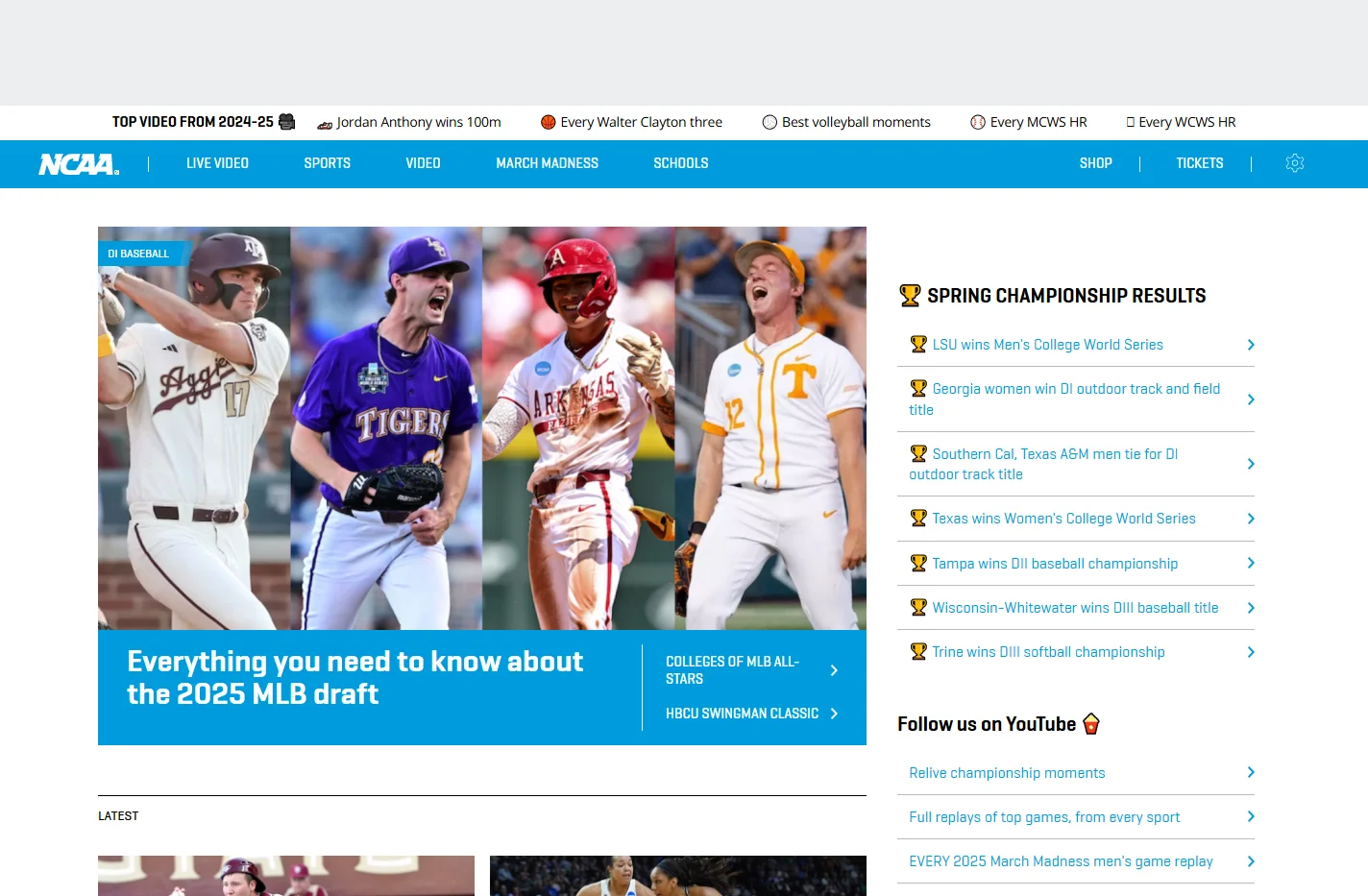Go to March Madness section
The height and width of the screenshot is (896, 1368).
547,163
